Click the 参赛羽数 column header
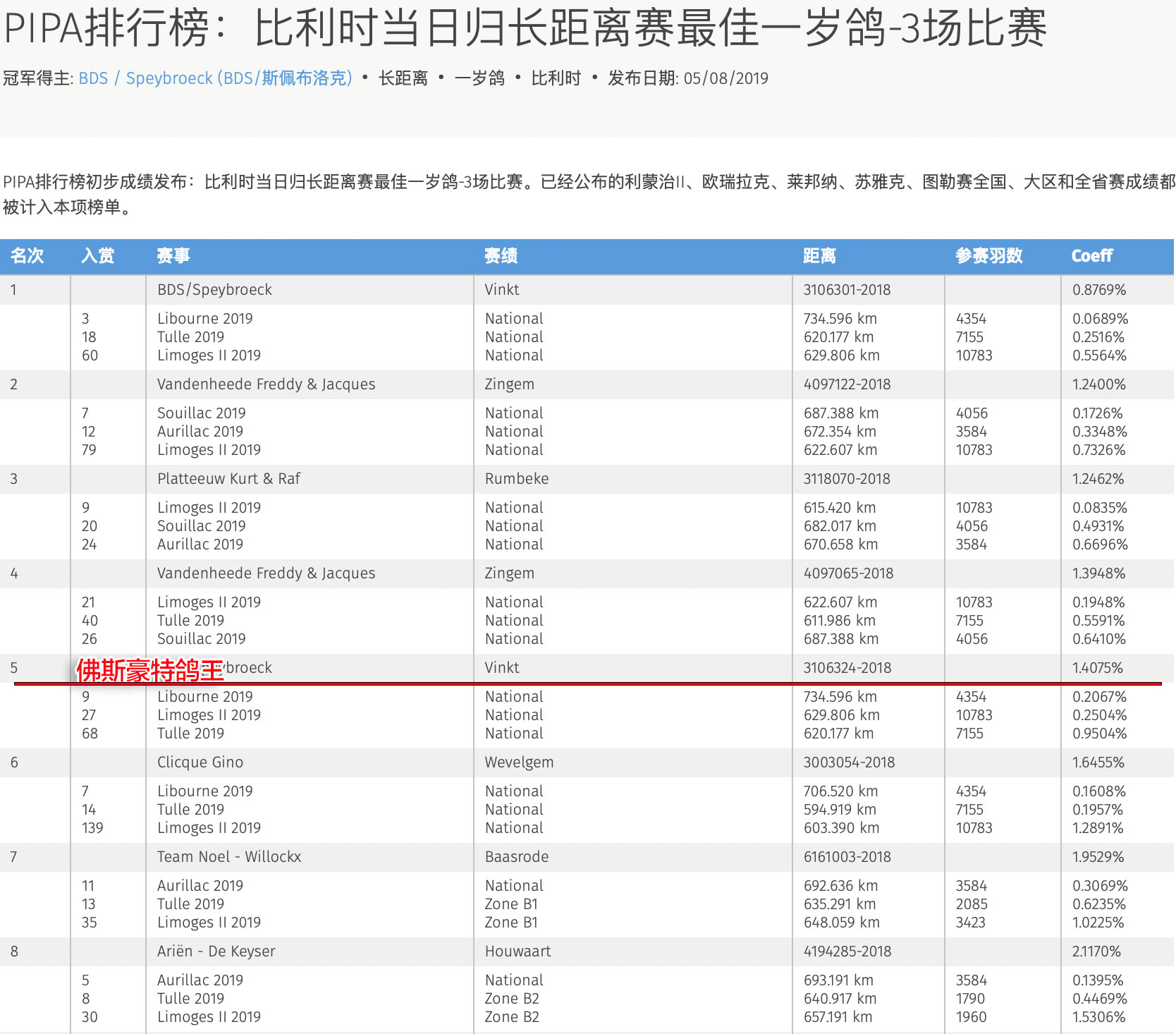 [x=989, y=256]
